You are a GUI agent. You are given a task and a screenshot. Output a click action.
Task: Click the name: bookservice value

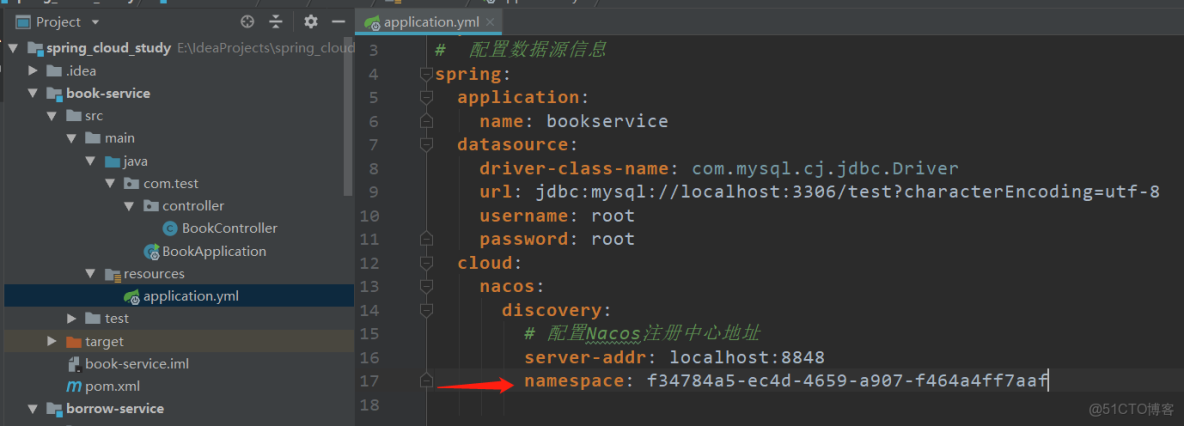[x=607, y=121]
